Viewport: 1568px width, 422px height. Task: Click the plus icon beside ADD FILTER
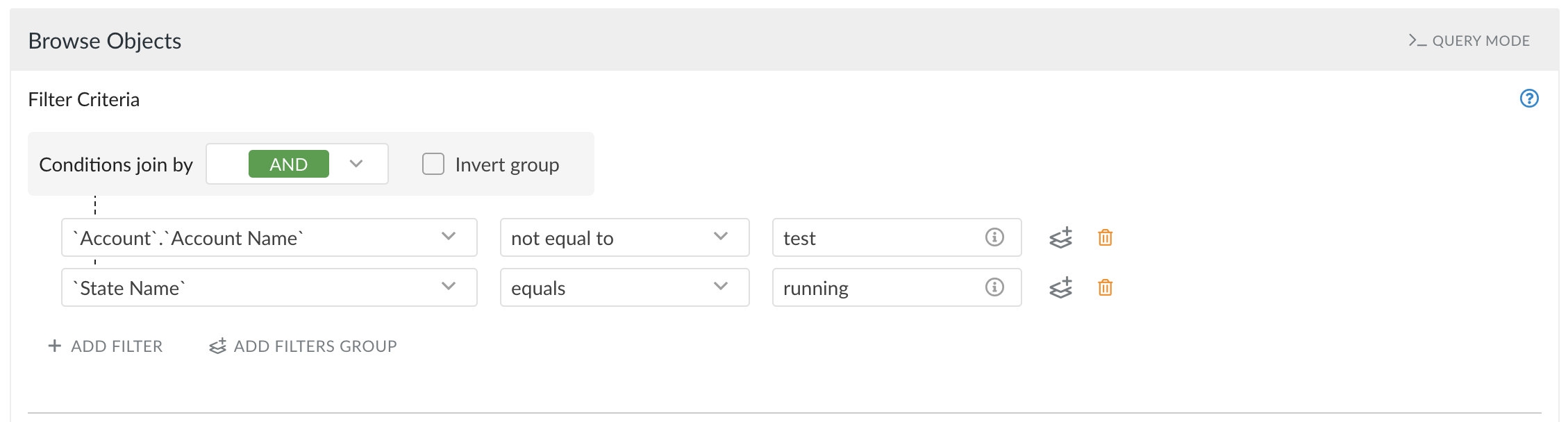pyautogui.click(x=55, y=346)
